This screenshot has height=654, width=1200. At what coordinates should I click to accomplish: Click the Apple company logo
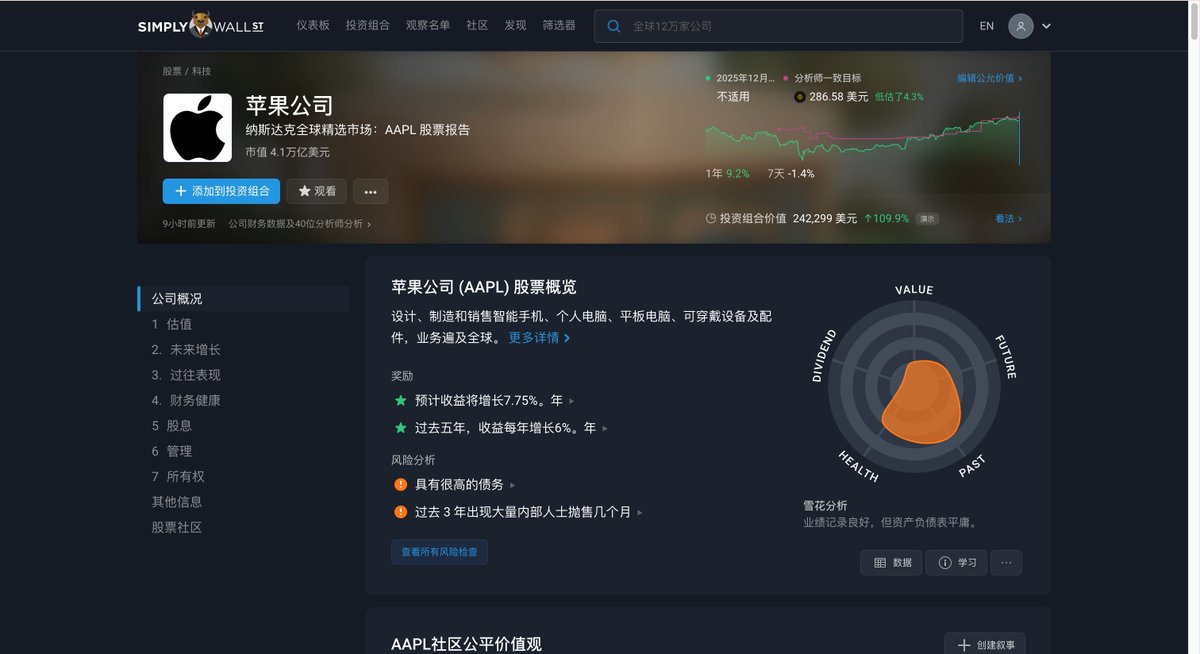point(197,128)
